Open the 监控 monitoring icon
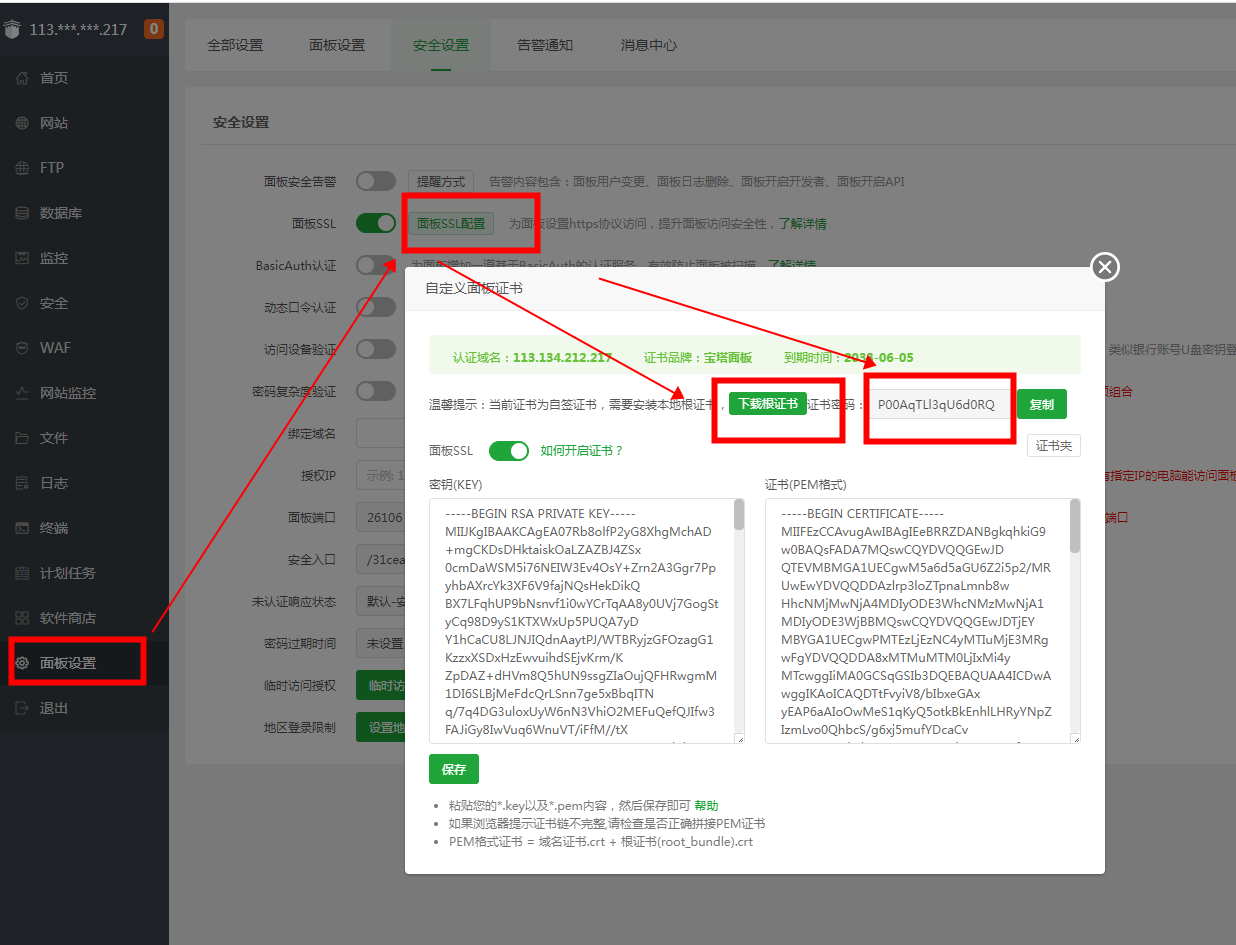The width and height of the screenshot is (1236, 945). (x=22, y=258)
